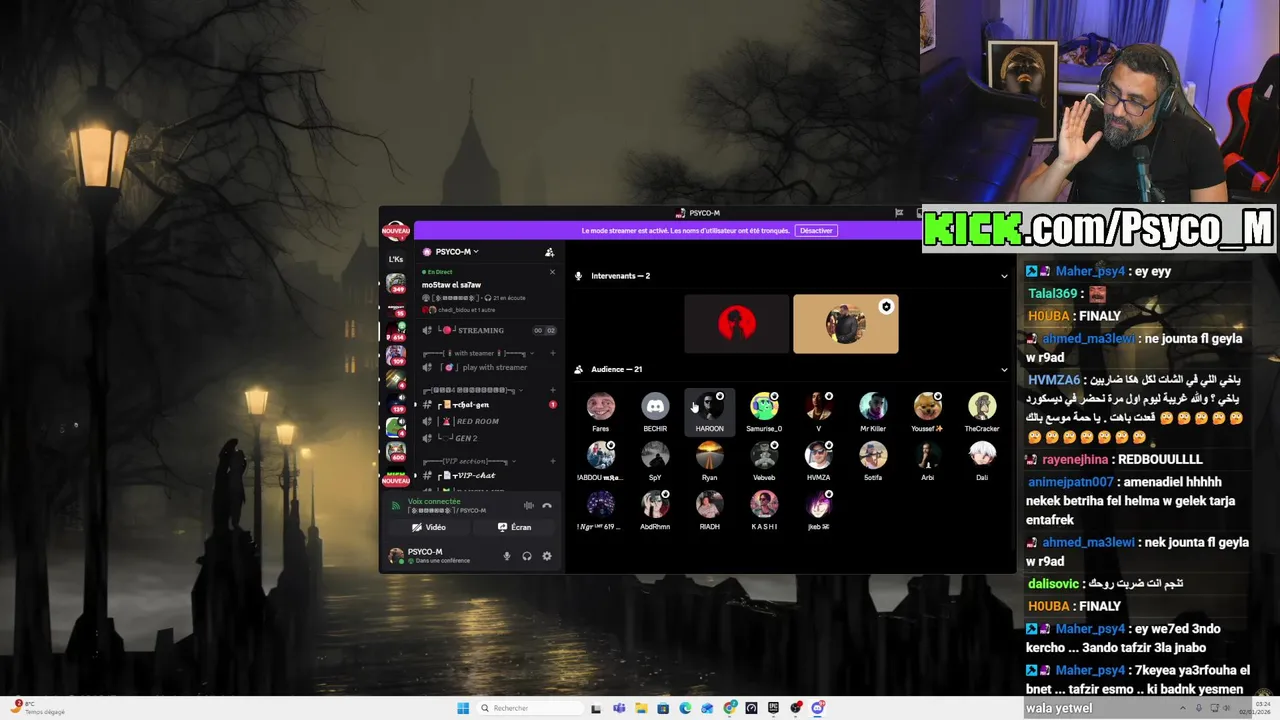Click Désactiver to turn off streamer mode
1280x720 pixels.
click(x=816, y=231)
